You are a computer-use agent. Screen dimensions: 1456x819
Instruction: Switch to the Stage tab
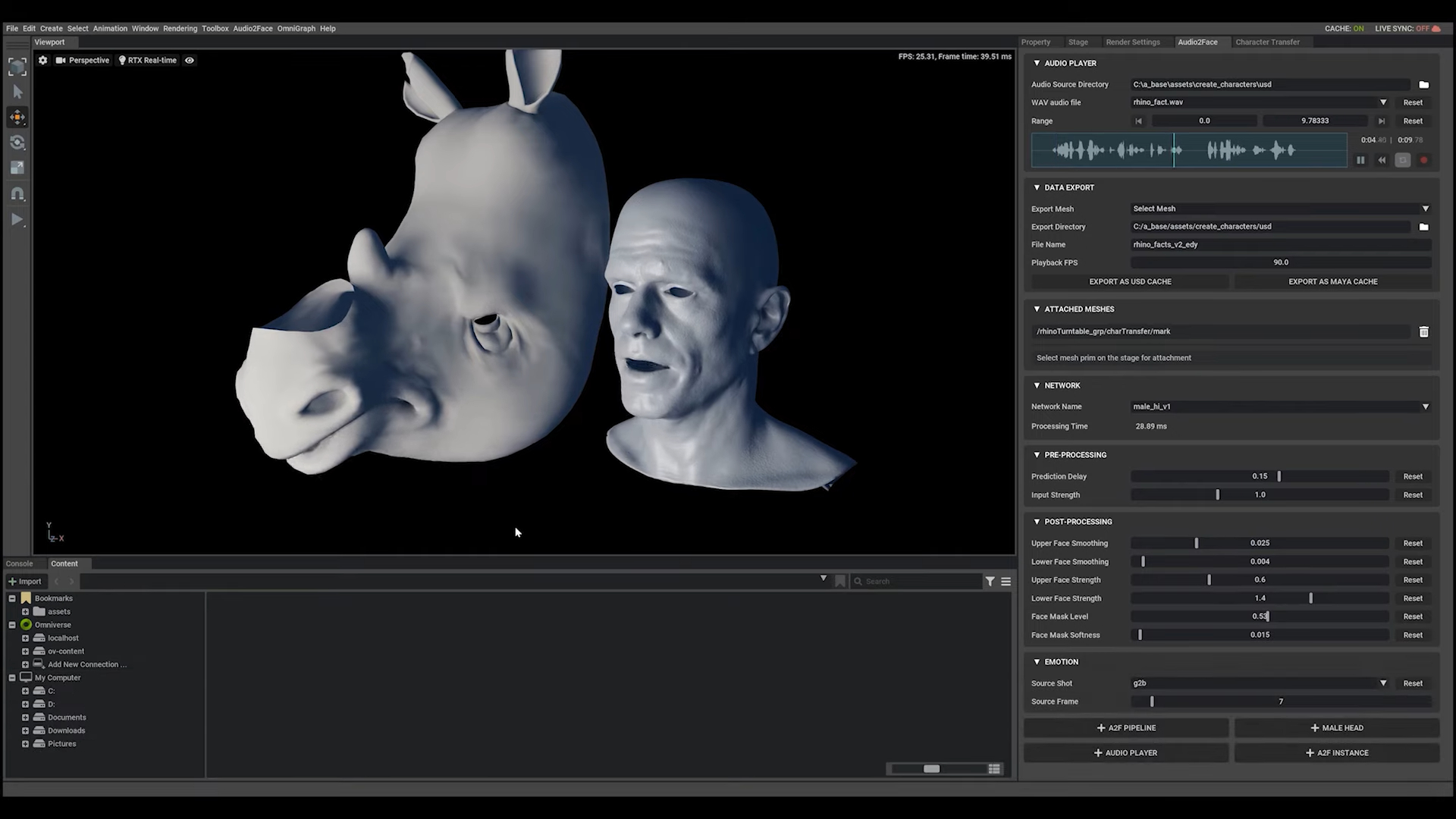[x=1078, y=42]
